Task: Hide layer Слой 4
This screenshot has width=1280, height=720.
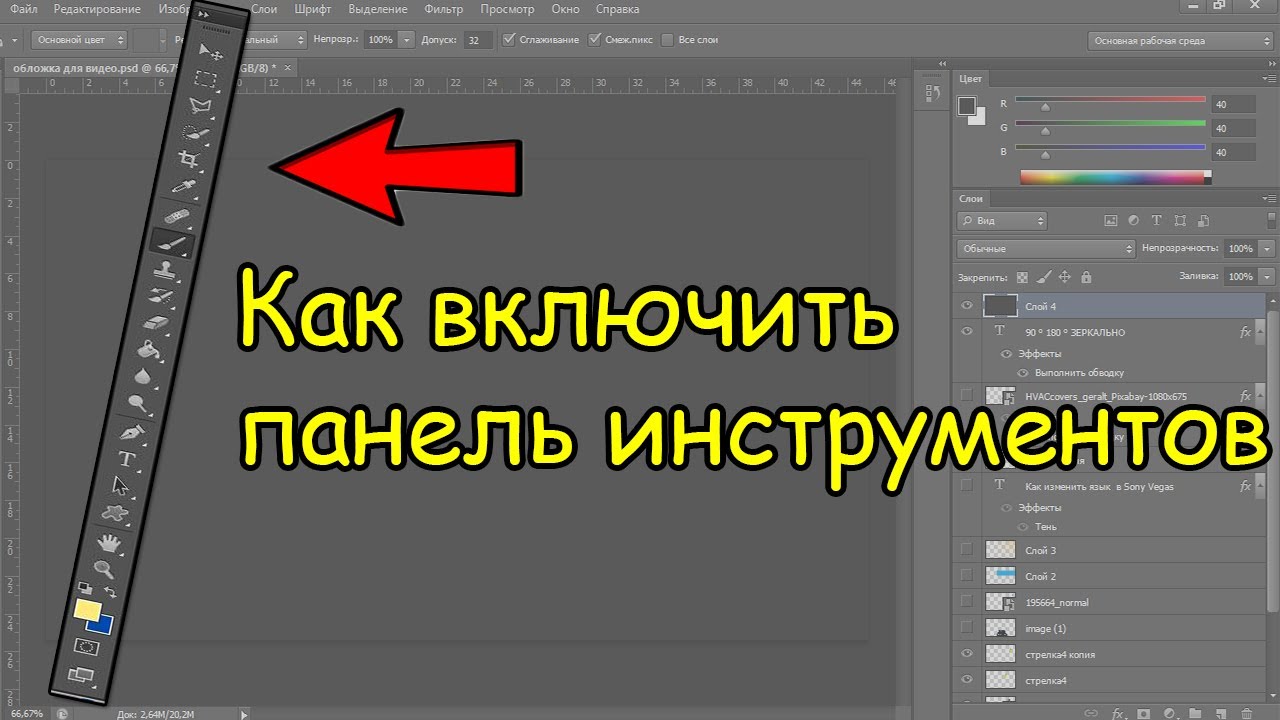Action: (x=966, y=306)
